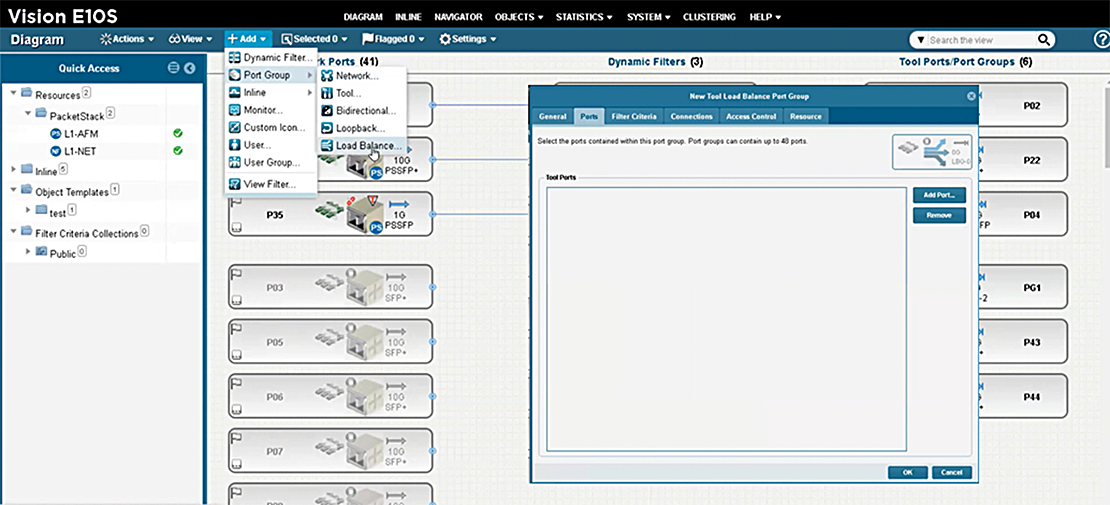Toggle the flag on port P03
Viewport: 1110px width, 505px height.
(x=237, y=273)
